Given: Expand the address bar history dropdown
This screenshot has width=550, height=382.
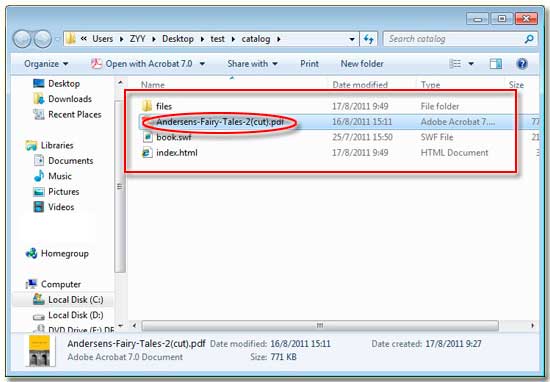Looking at the screenshot, I should 352,39.
